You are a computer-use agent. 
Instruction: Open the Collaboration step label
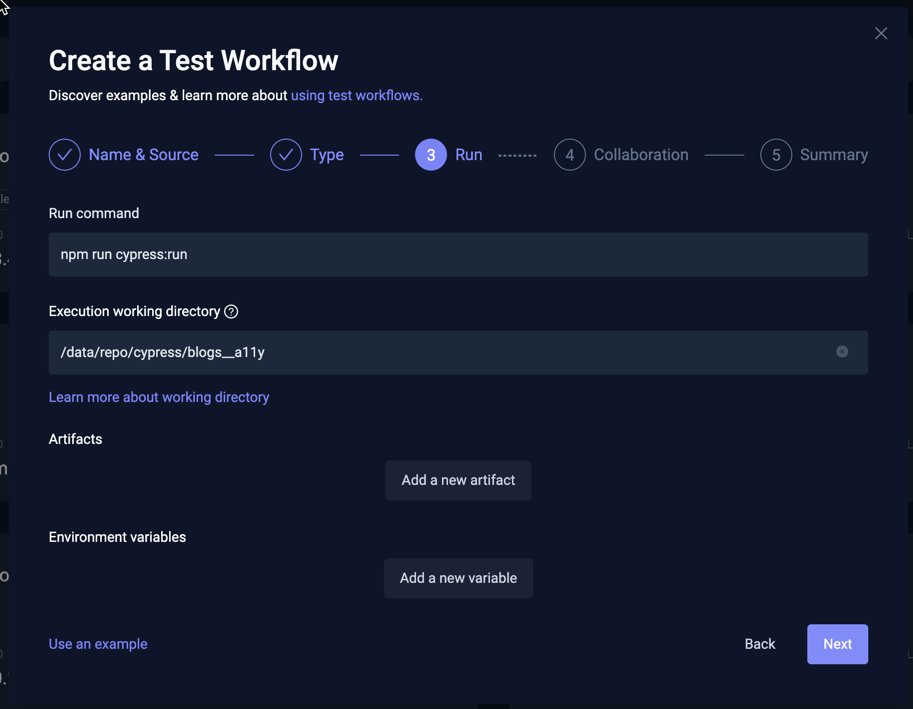point(641,154)
